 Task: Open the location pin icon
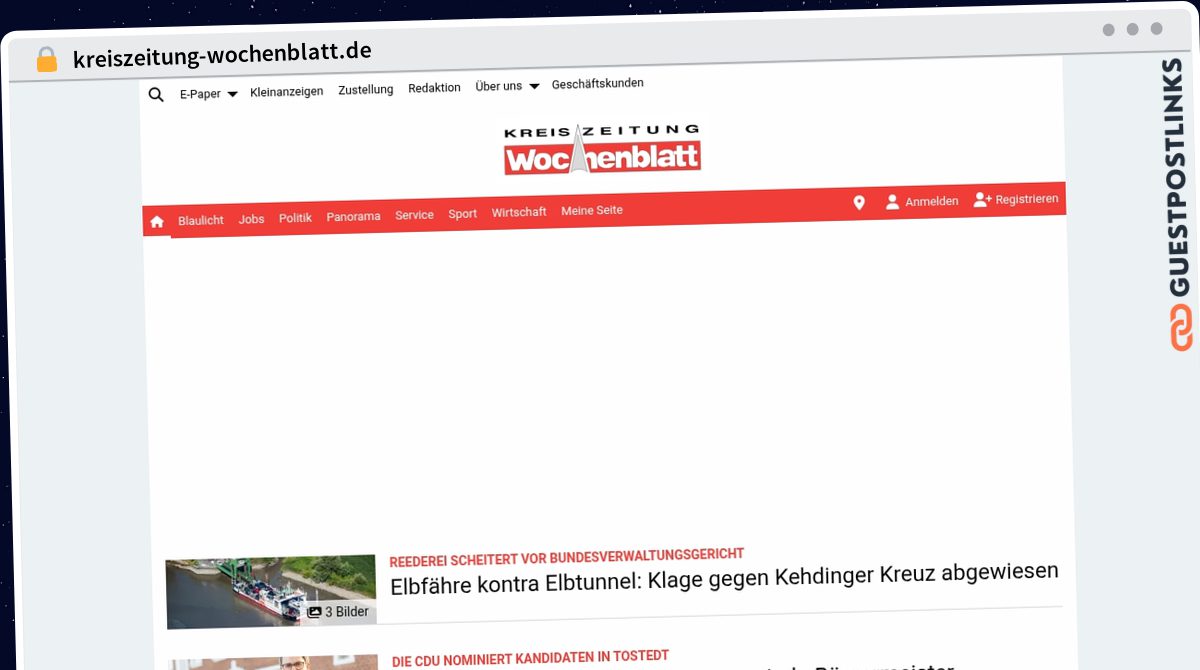(859, 203)
